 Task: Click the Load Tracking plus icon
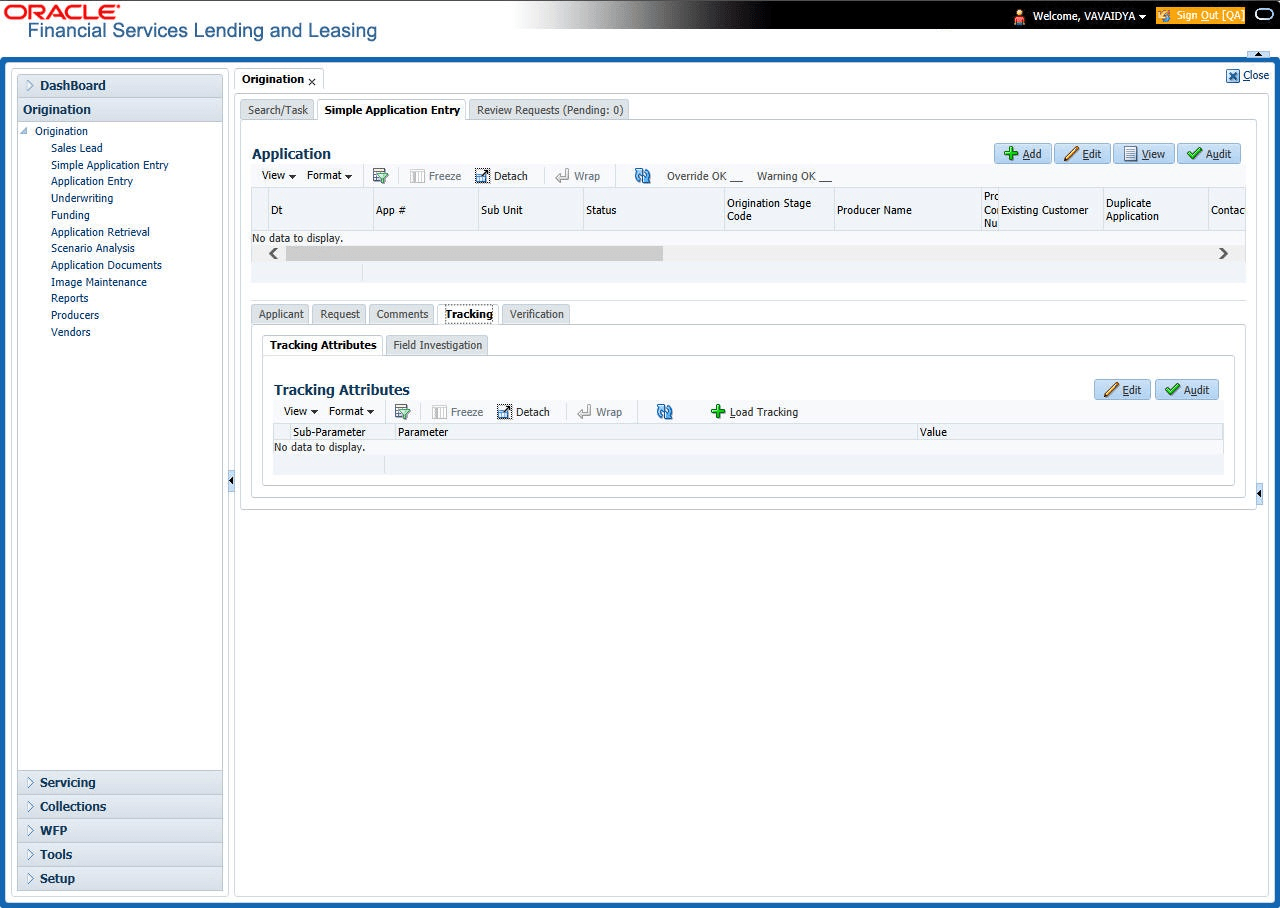[x=717, y=412]
